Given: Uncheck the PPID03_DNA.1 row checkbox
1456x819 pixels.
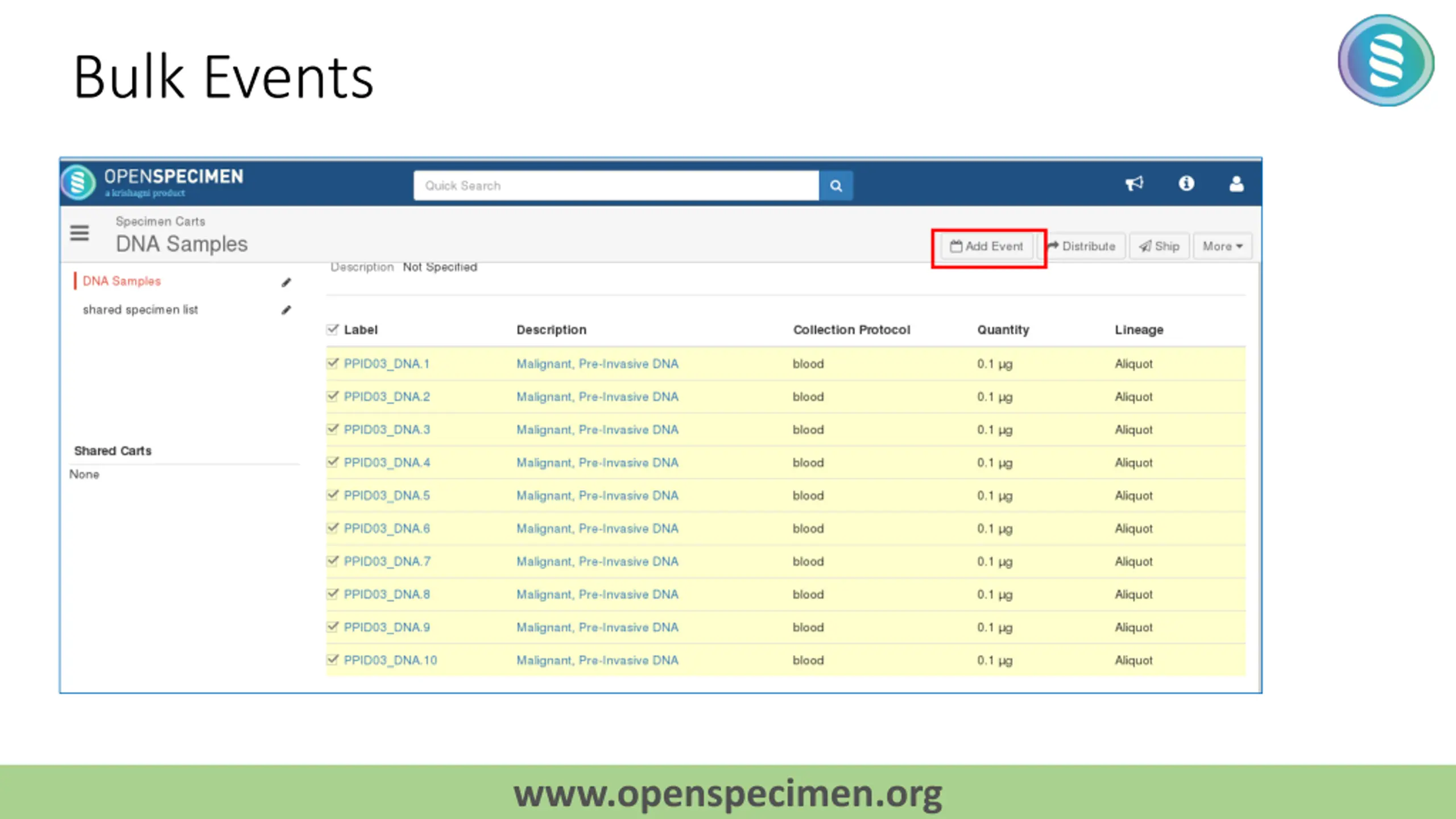Looking at the screenshot, I should [333, 363].
